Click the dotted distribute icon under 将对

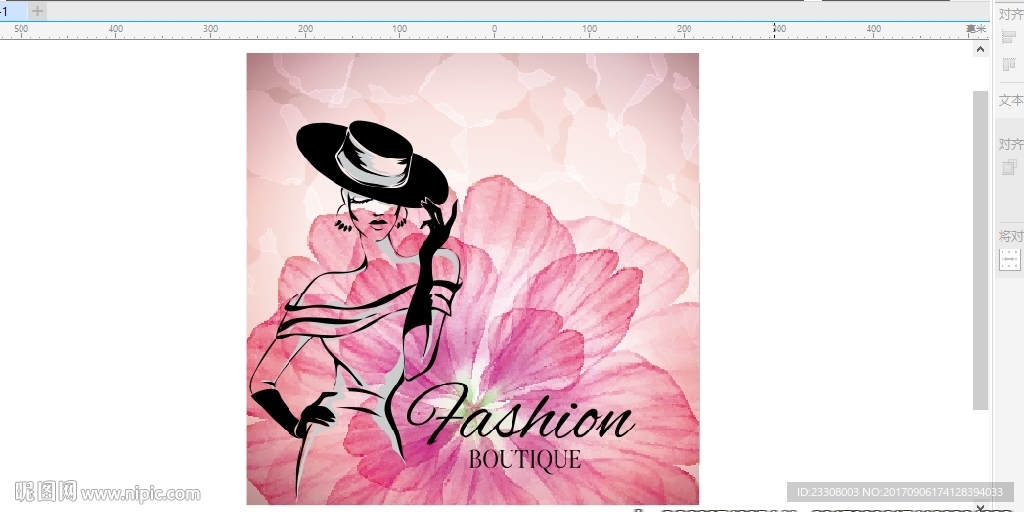pyautogui.click(x=1010, y=260)
